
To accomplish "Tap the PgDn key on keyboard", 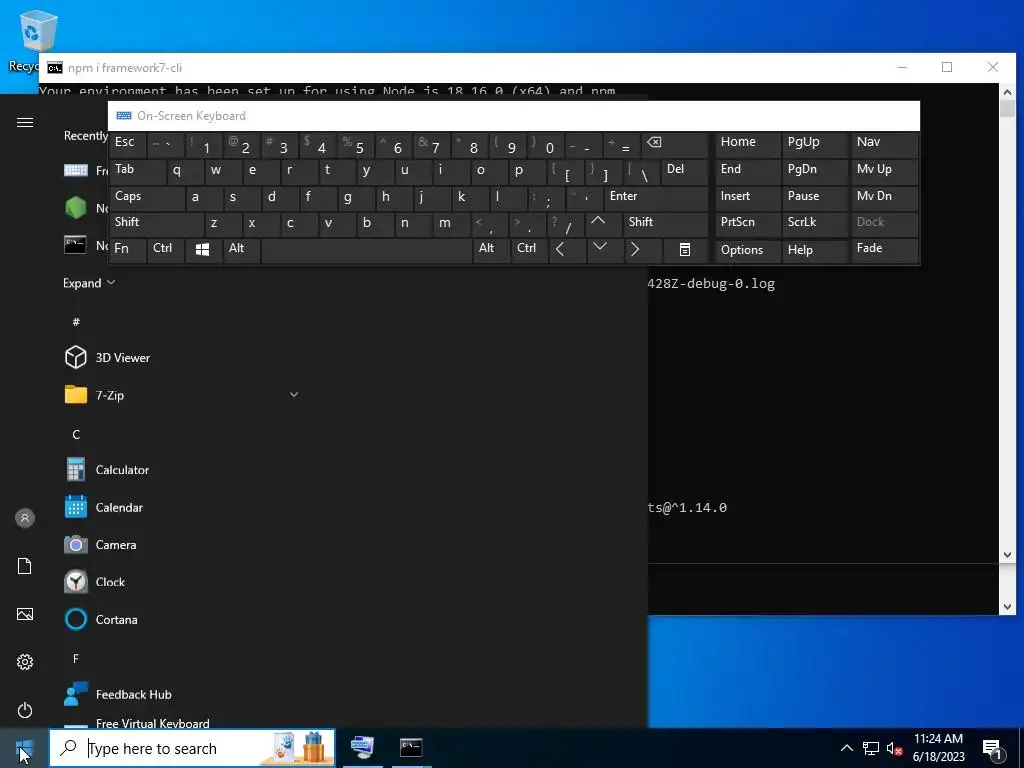I will point(814,171).
